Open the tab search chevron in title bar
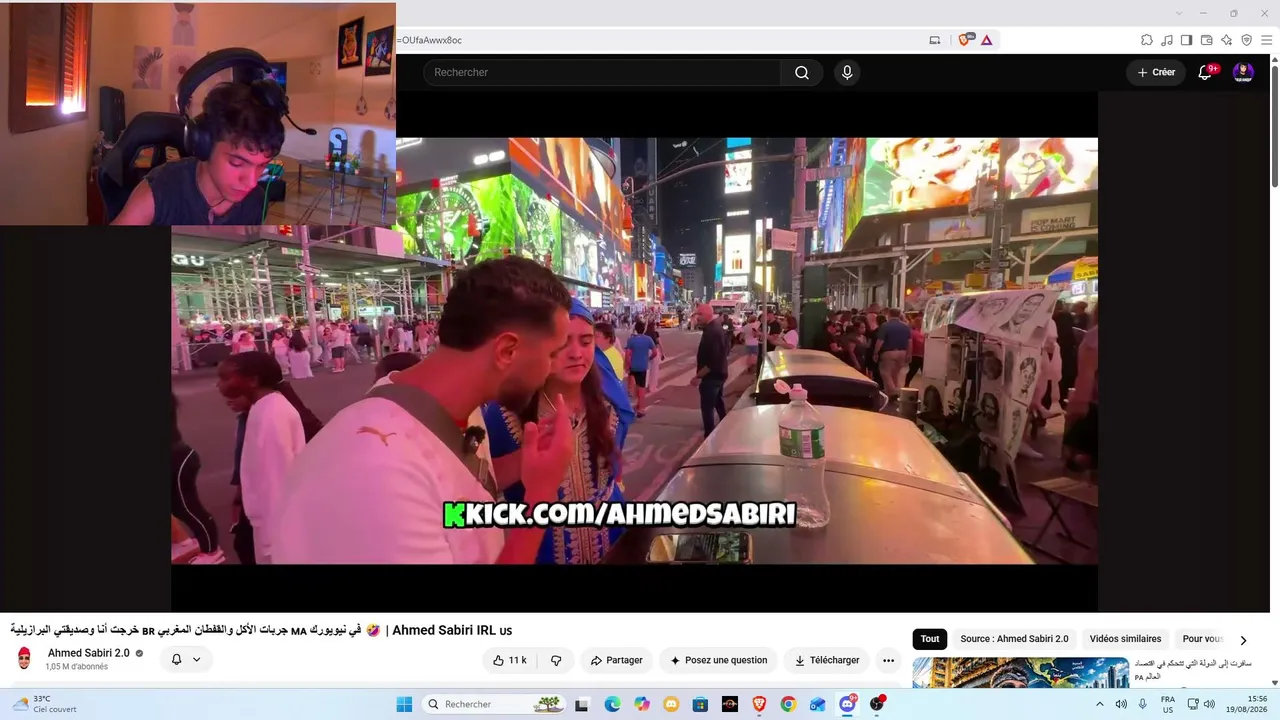The height and width of the screenshot is (720, 1280). coord(1179,13)
